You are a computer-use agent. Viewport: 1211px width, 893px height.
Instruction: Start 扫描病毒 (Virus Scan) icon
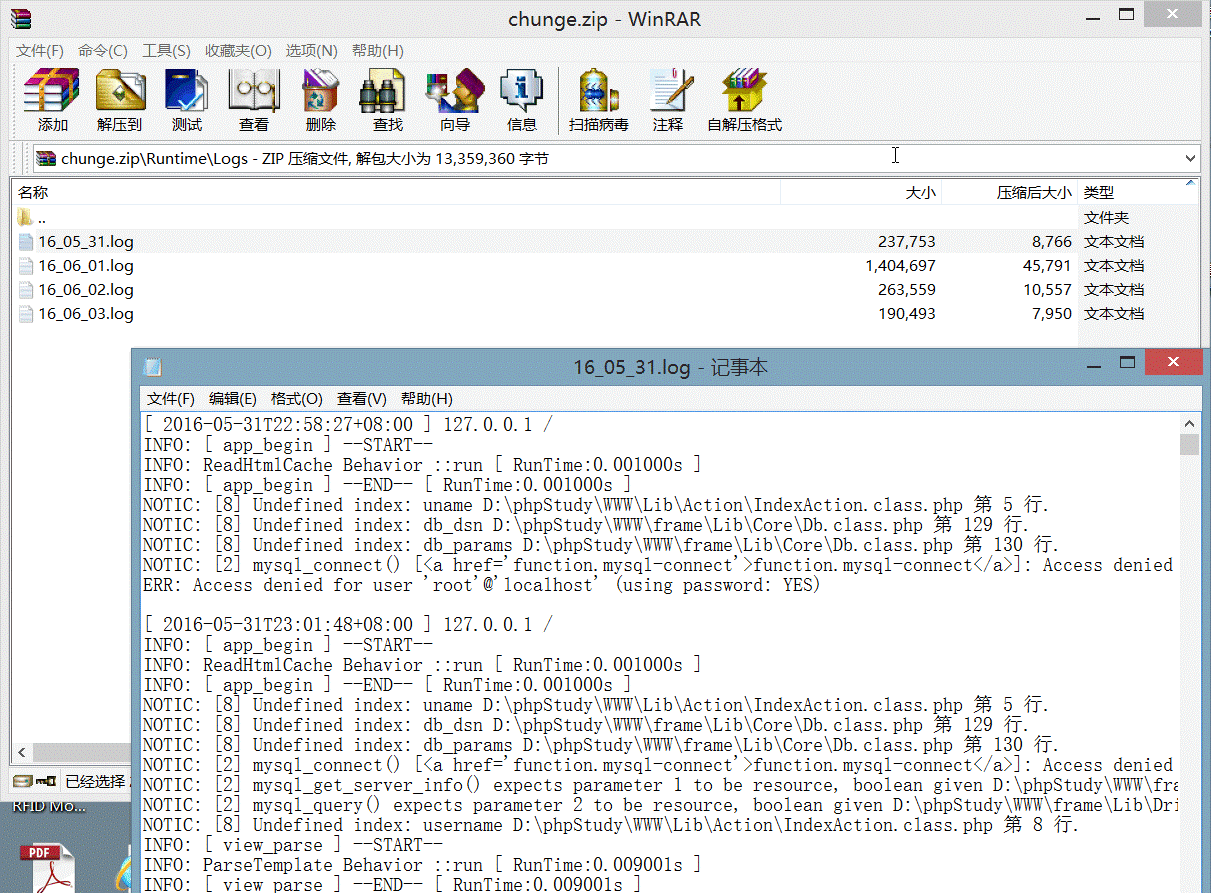point(598,91)
